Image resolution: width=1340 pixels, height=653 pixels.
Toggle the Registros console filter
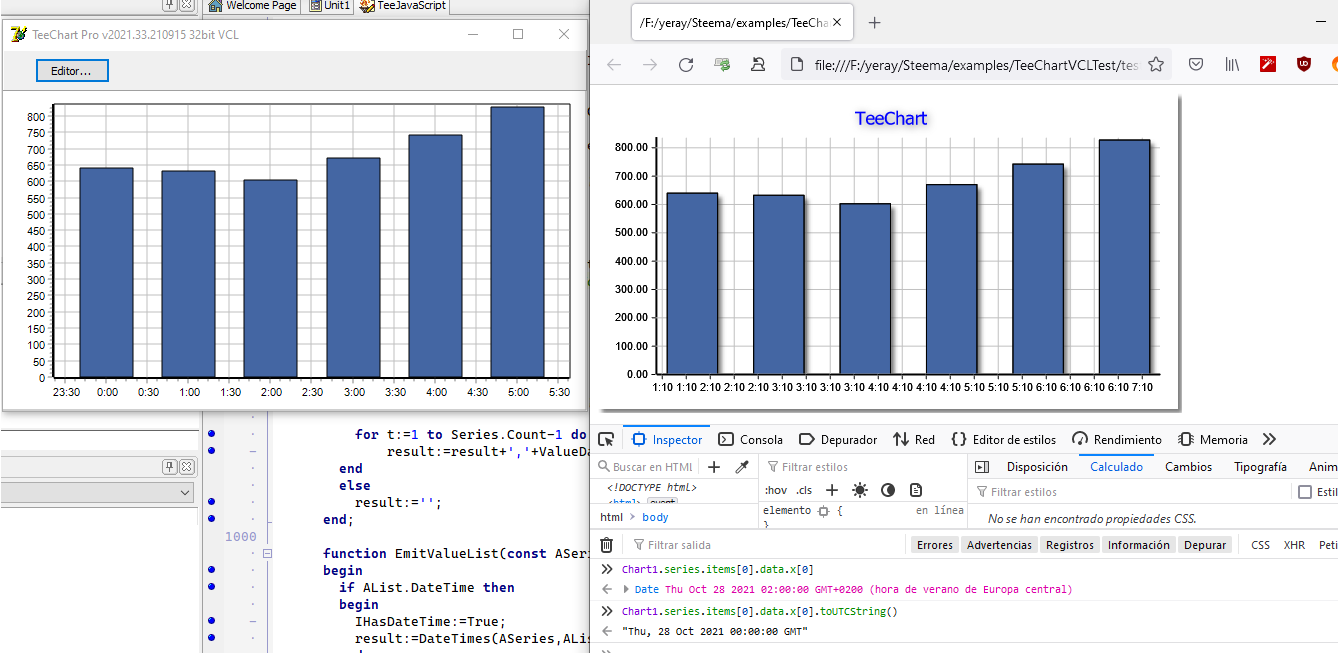point(1070,545)
